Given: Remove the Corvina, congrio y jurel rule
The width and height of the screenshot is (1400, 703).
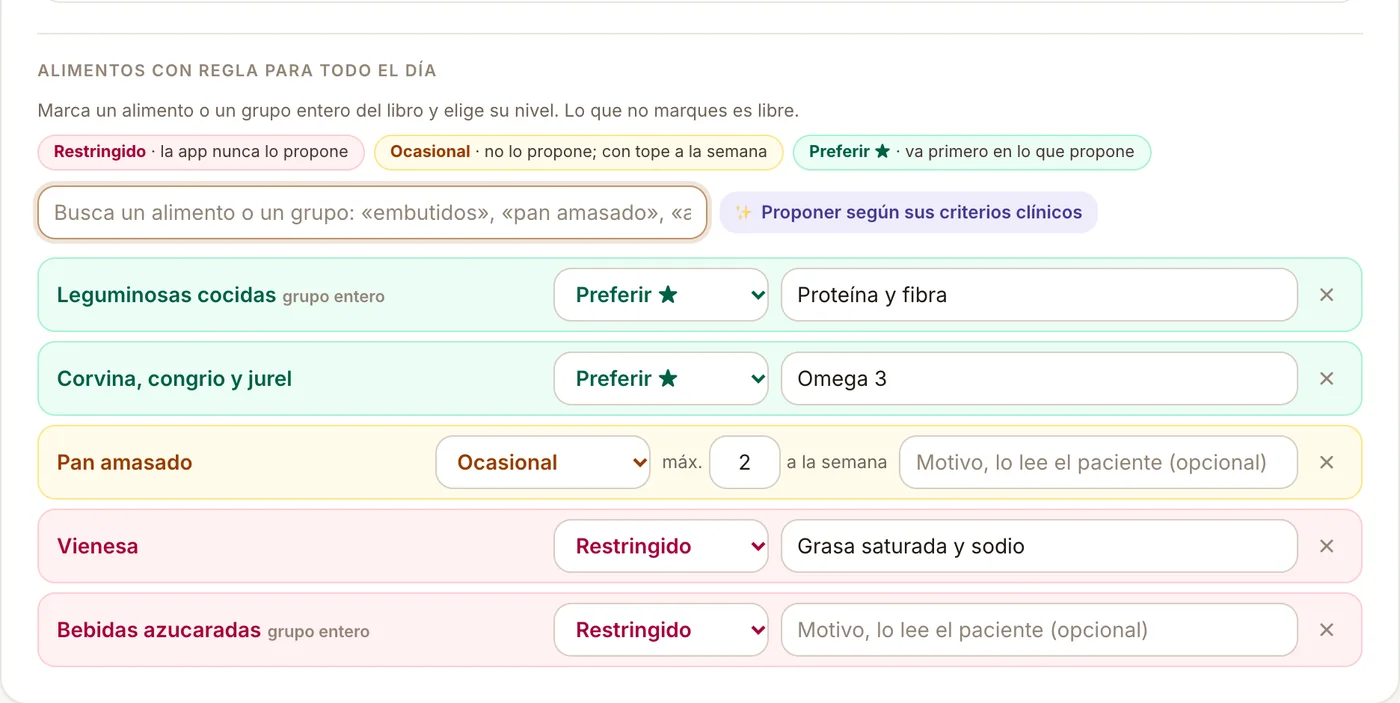Looking at the screenshot, I should pyautogui.click(x=1326, y=379).
